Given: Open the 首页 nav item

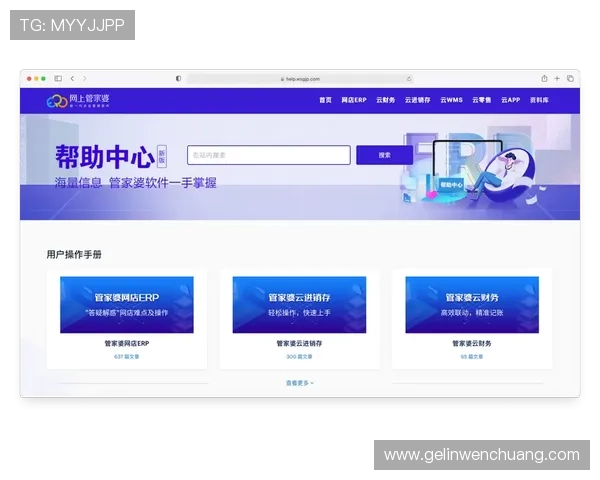Looking at the screenshot, I should click(325, 100).
